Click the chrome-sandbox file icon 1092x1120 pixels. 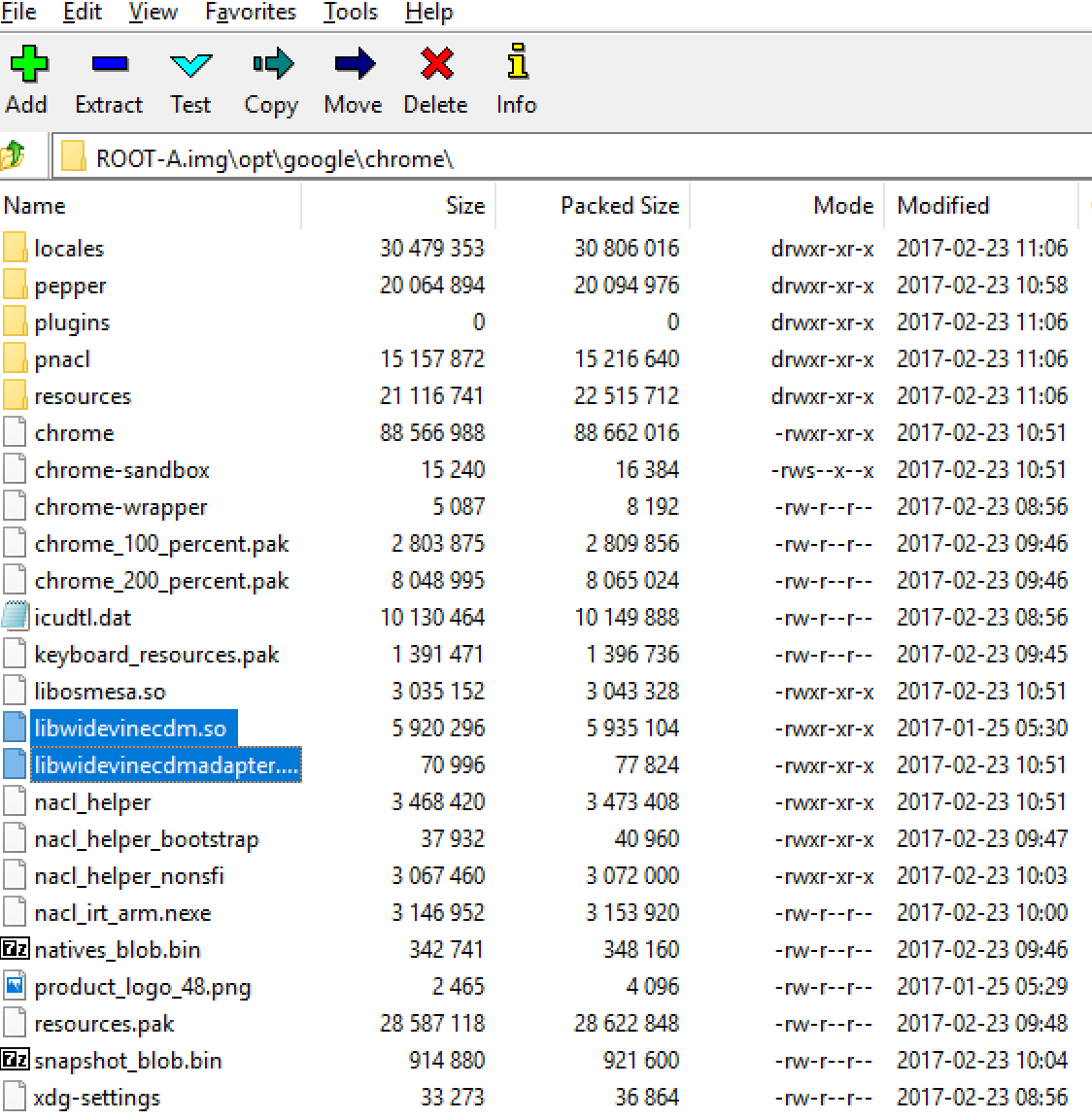click(15, 469)
